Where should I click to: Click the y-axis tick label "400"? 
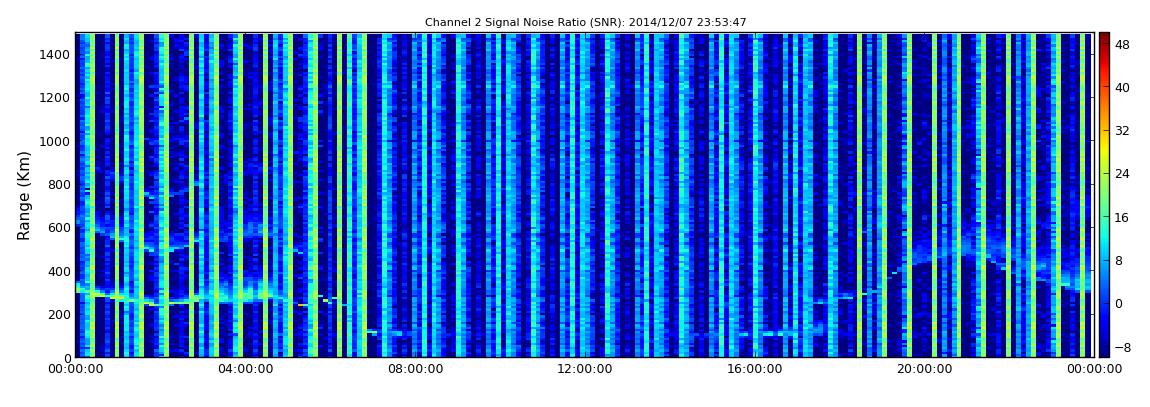click(59, 271)
